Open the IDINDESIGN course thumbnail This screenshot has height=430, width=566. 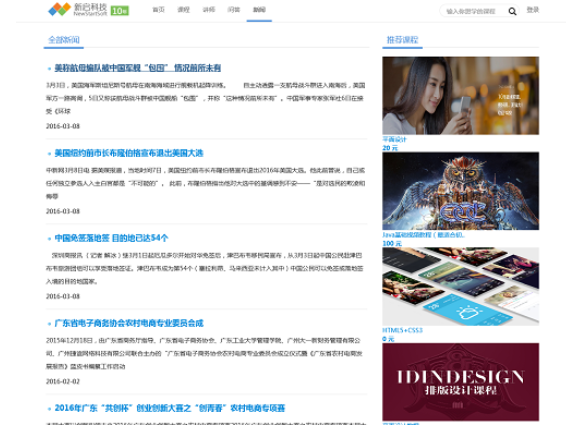pyautogui.click(x=461, y=382)
